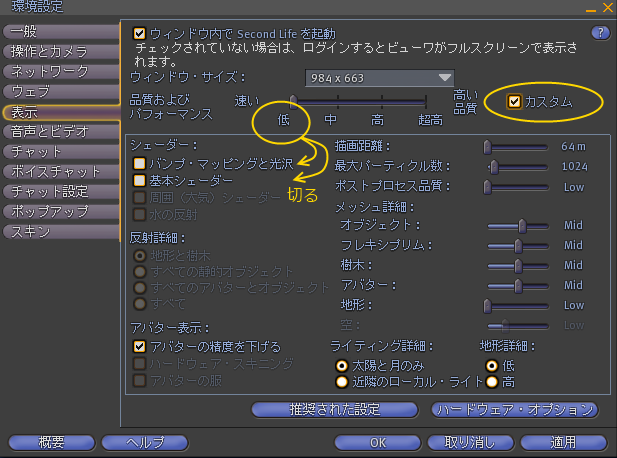Click 推奨された設定 button
The width and height of the screenshot is (617, 458).
coord(334,410)
